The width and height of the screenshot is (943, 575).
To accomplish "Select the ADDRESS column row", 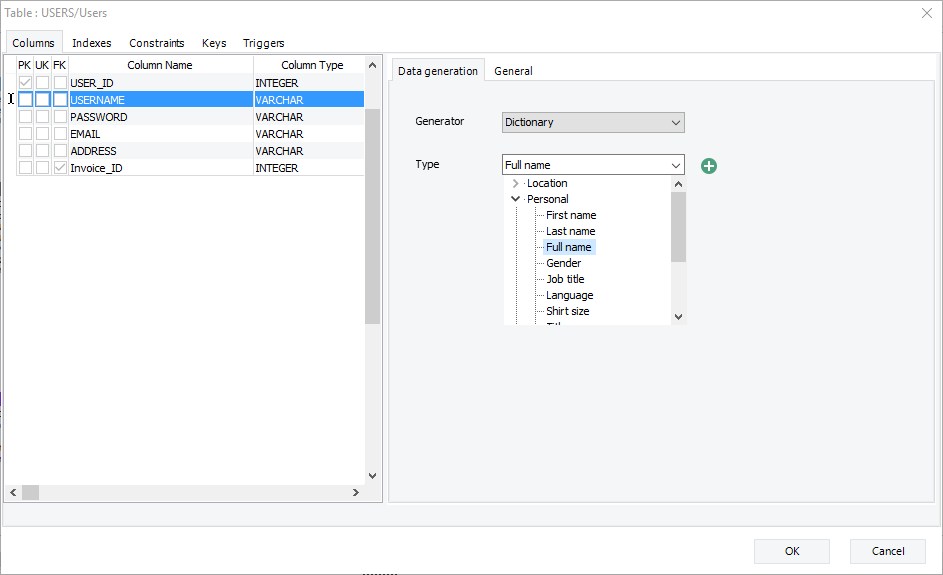I will pyautogui.click(x=93, y=151).
